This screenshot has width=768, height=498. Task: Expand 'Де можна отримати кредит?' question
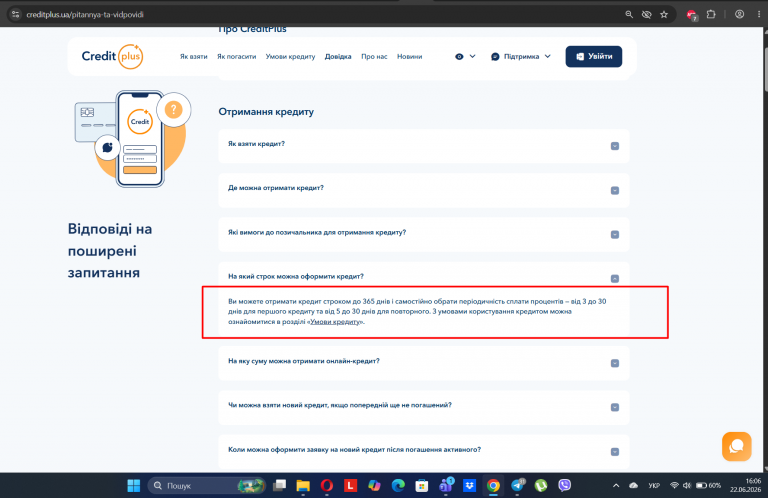coord(424,190)
